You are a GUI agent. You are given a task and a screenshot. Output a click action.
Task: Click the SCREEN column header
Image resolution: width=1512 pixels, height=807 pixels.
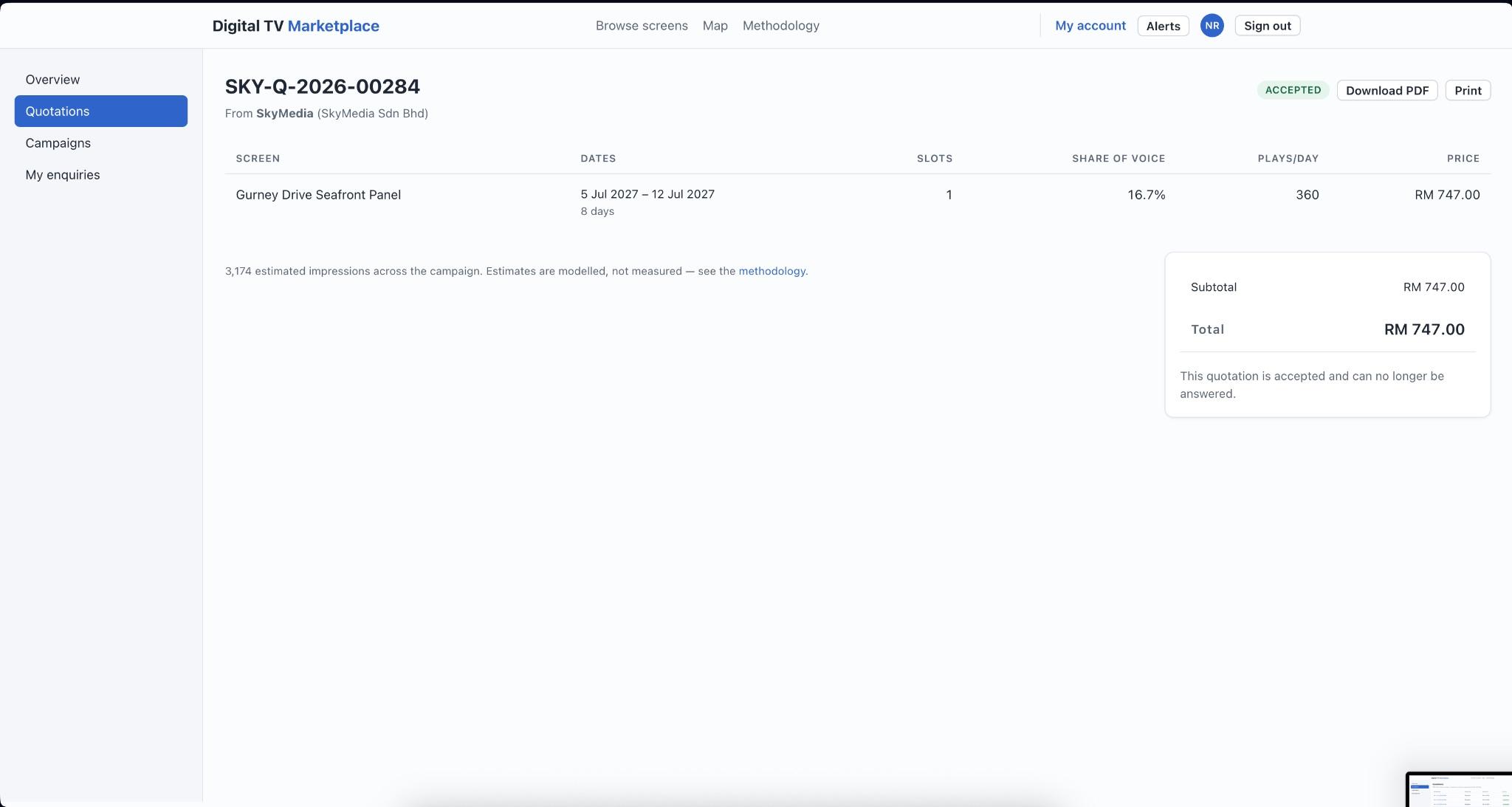tap(258, 159)
